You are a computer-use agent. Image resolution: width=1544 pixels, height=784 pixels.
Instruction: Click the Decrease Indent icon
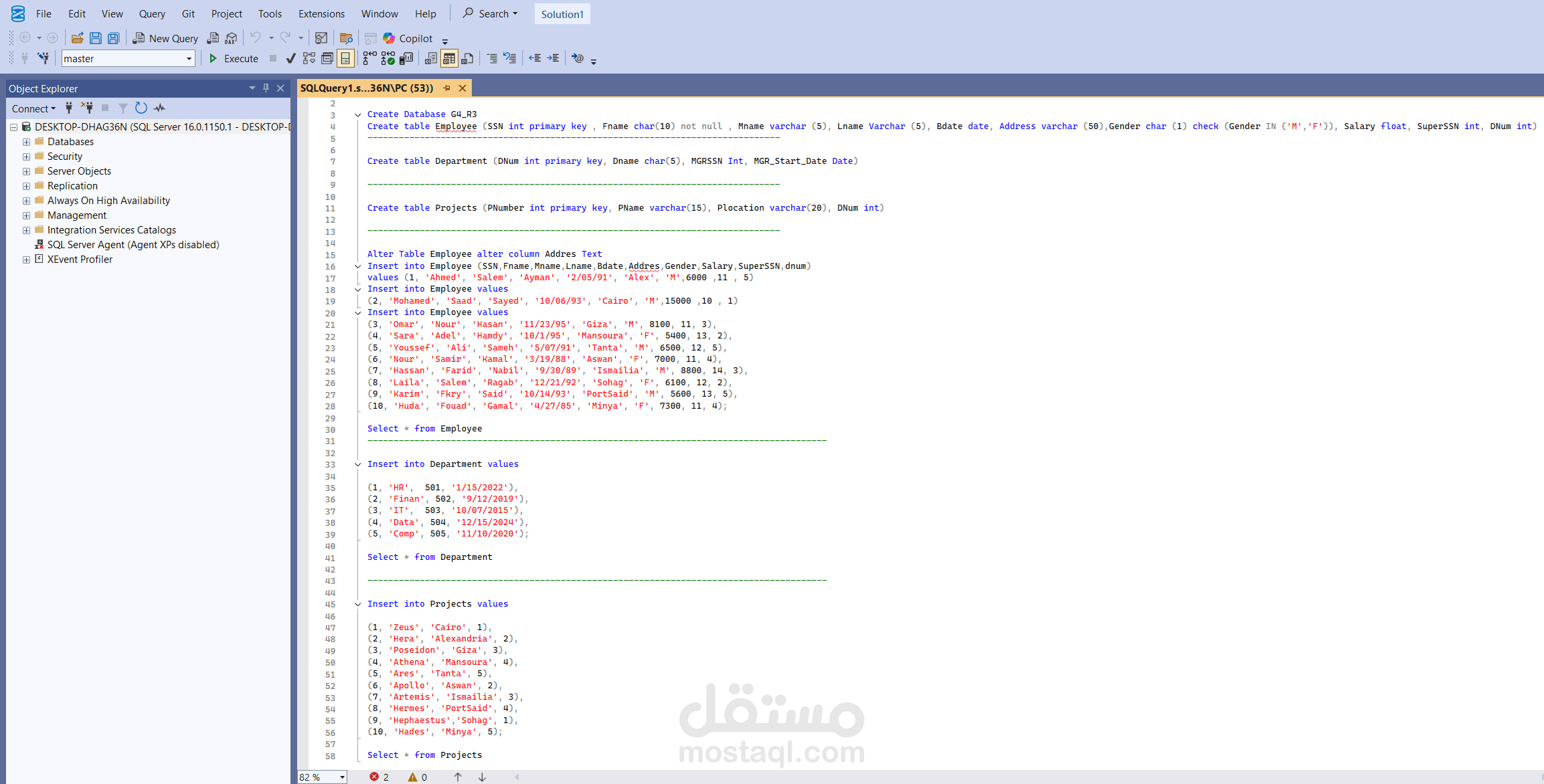(535, 58)
